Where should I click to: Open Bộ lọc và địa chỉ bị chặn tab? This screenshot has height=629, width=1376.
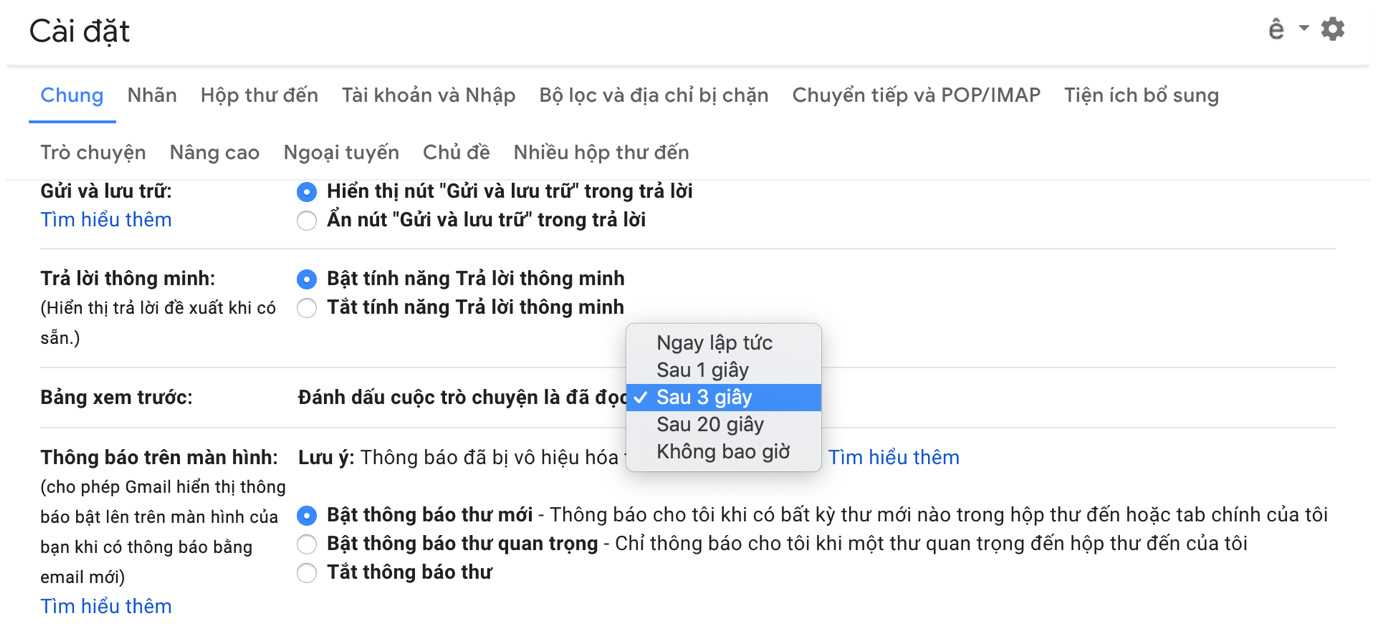coord(653,96)
